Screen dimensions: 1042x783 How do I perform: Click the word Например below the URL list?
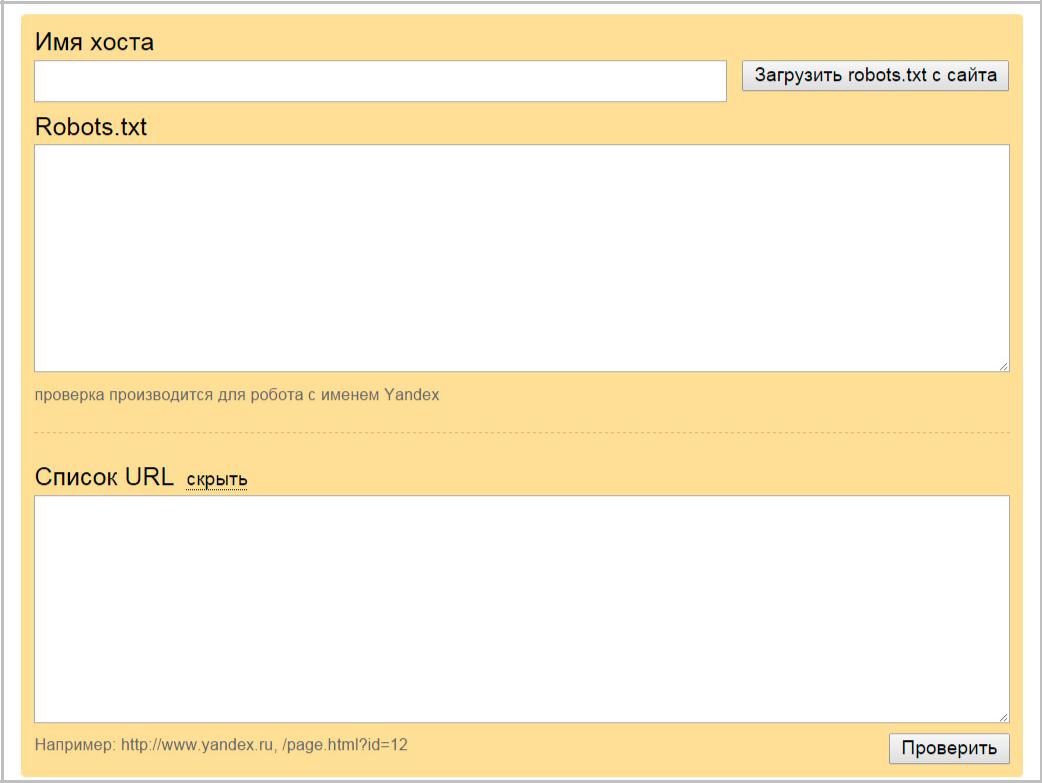[74, 745]
